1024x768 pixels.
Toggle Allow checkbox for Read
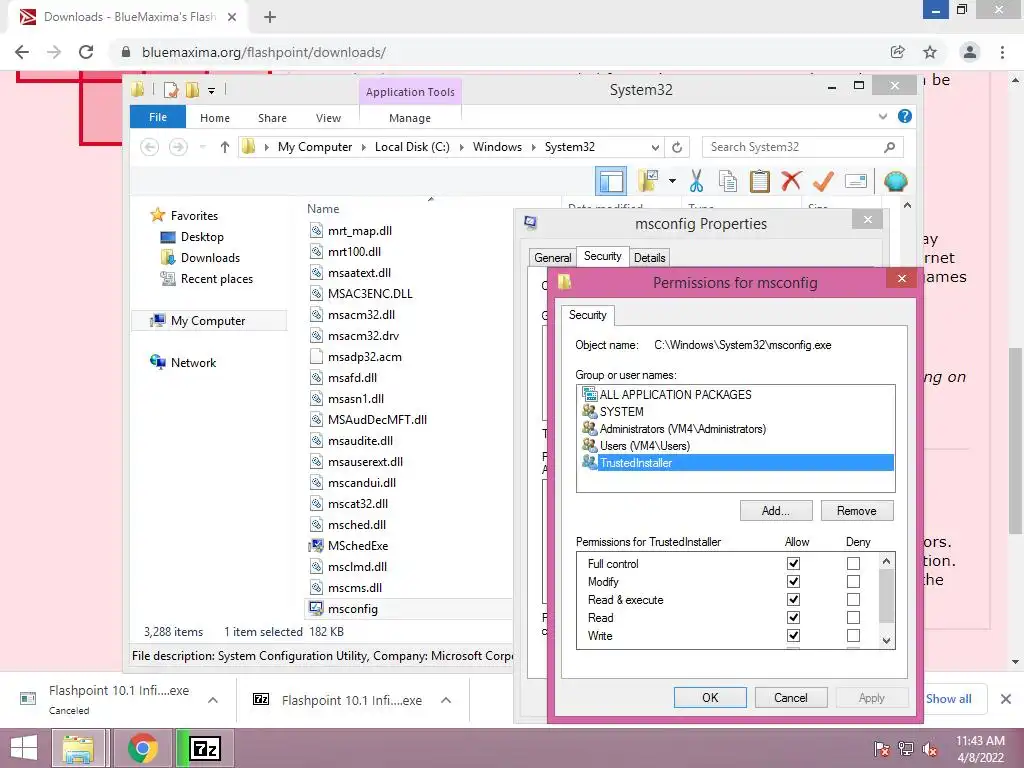click(x=793, y=617)
